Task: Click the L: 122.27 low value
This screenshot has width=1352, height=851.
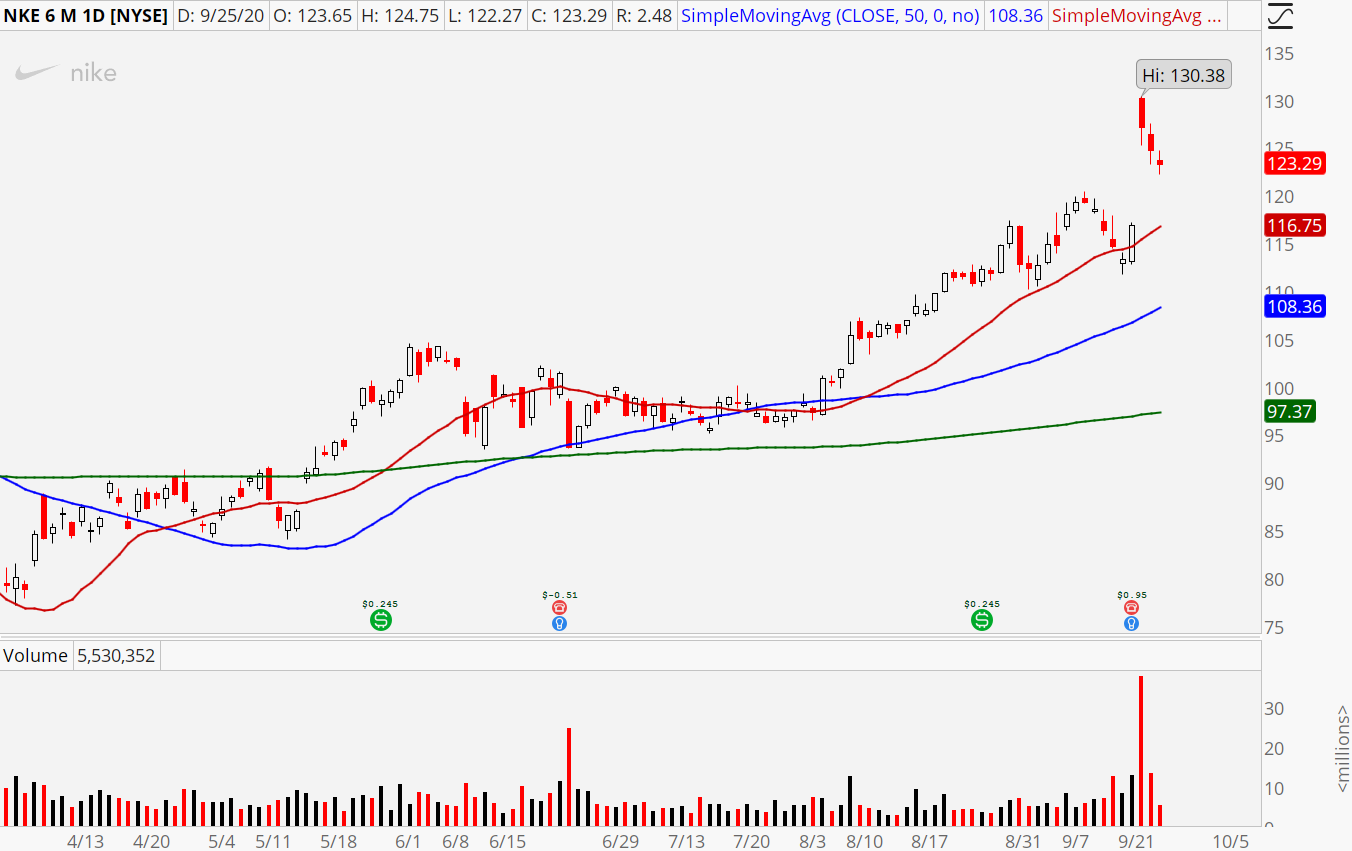Action: tap(487, 16)
